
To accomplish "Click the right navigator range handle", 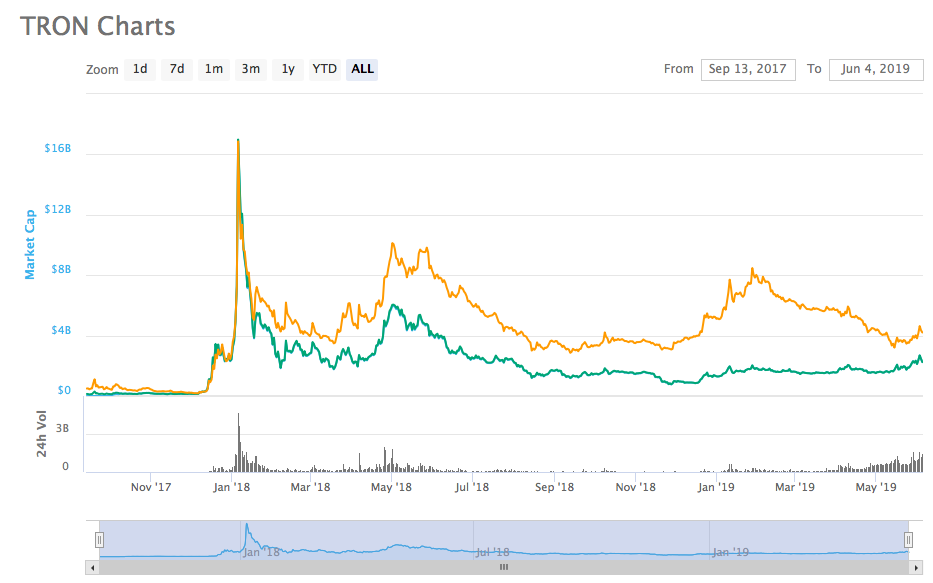I will pyautogui.click(x=908, y=540).
